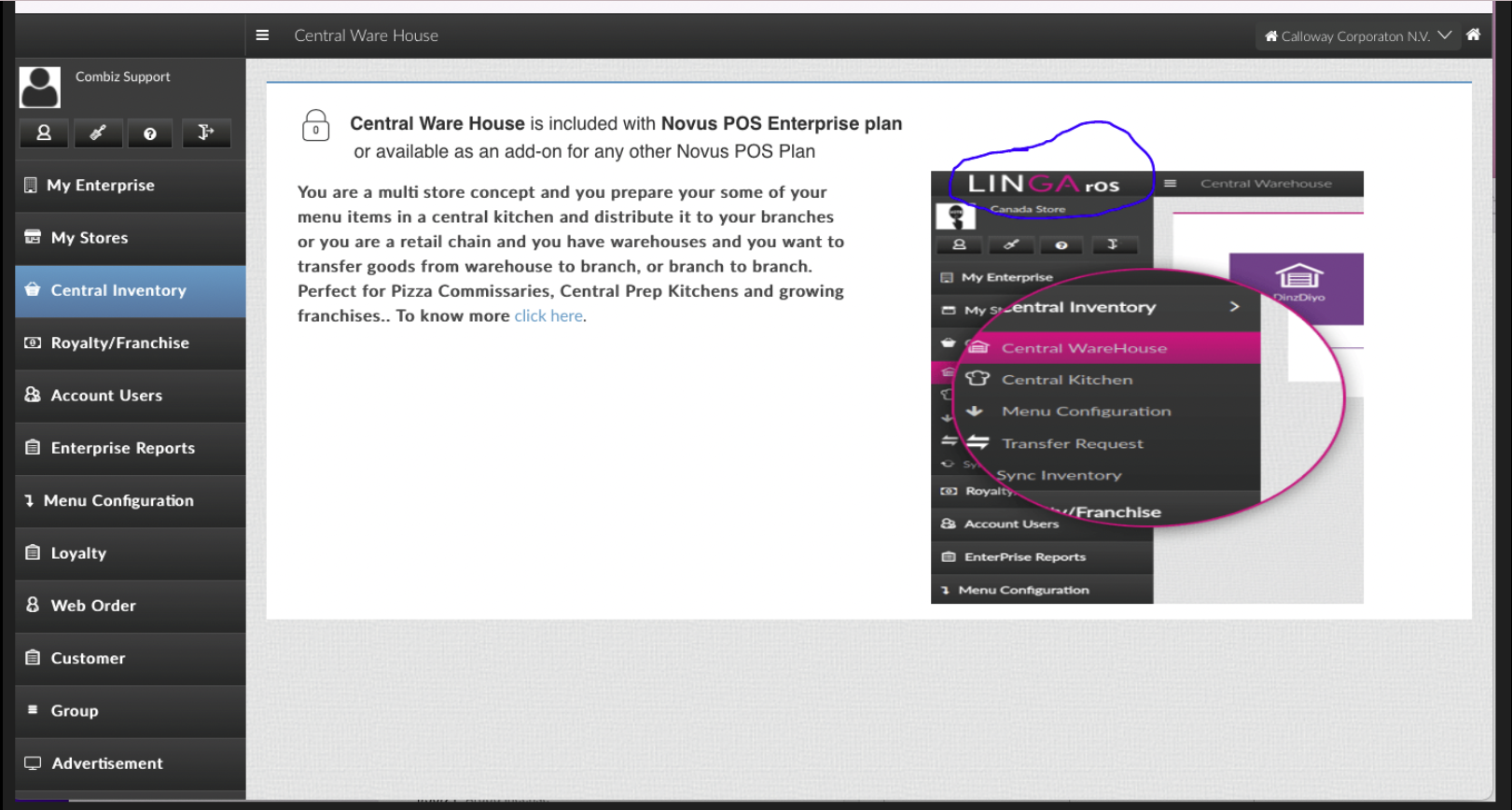Click the 'Central Ware House' page title
1512x810 pixels.
pyautogui.click(x=367, y=35)
